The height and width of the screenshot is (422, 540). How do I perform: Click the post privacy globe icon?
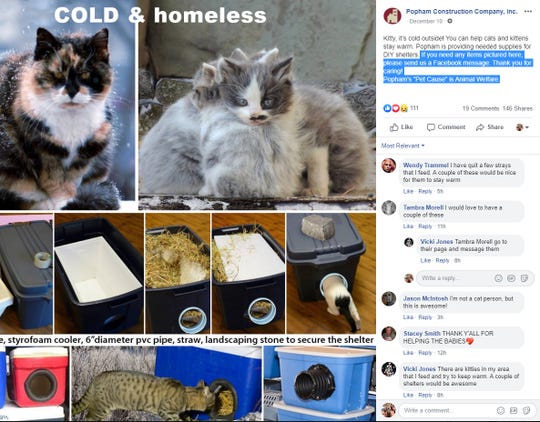coord(449,21)
